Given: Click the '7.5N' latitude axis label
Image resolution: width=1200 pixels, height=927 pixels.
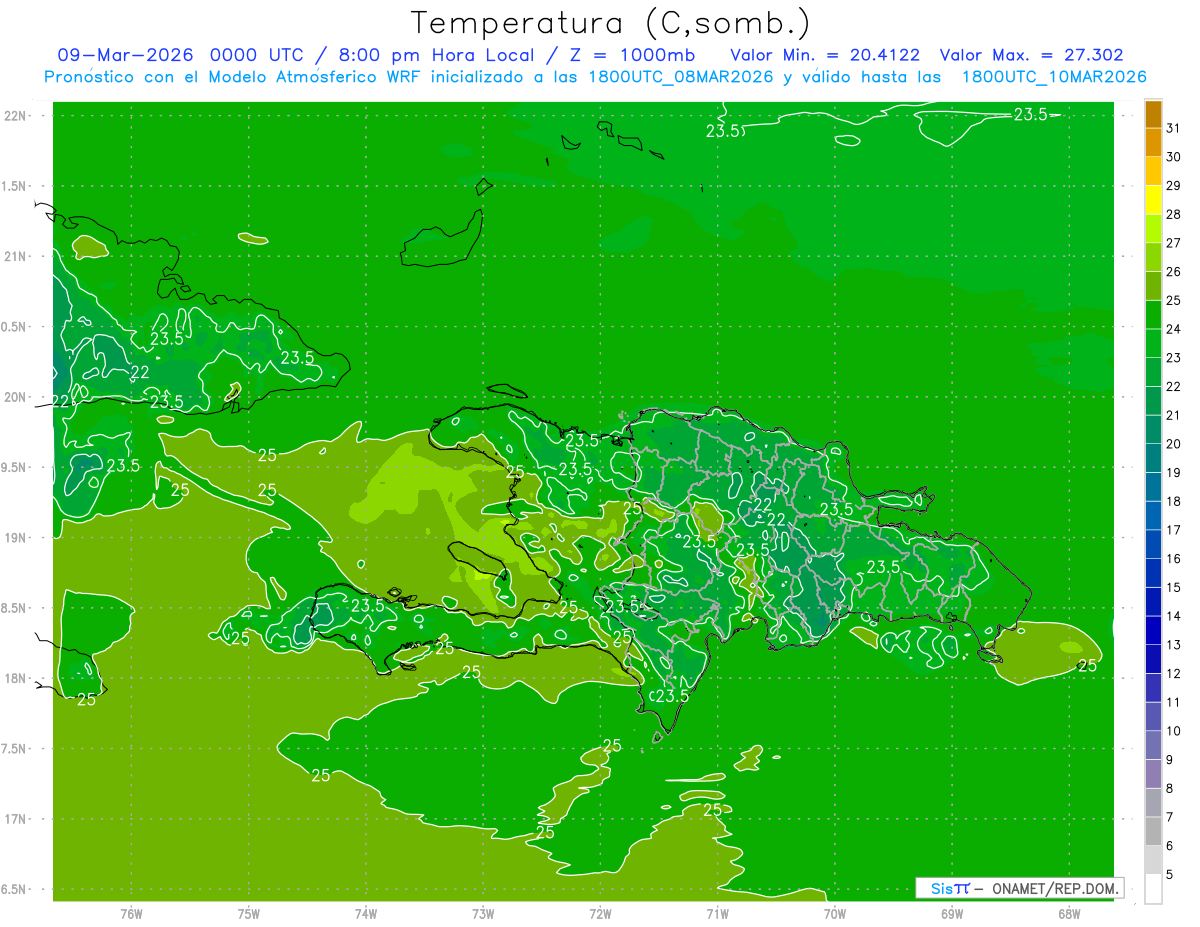Looking at the screenshot, I should point(14,749).
